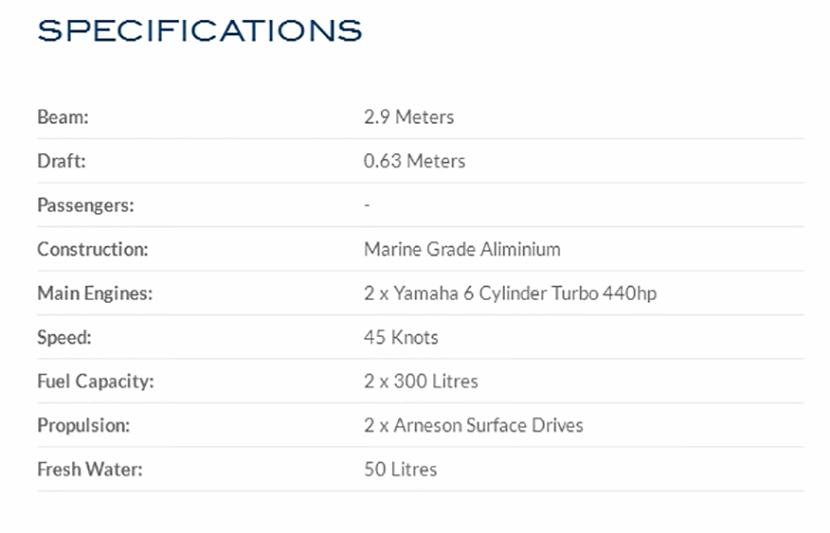Click the Propulsion label

(83, 425)
